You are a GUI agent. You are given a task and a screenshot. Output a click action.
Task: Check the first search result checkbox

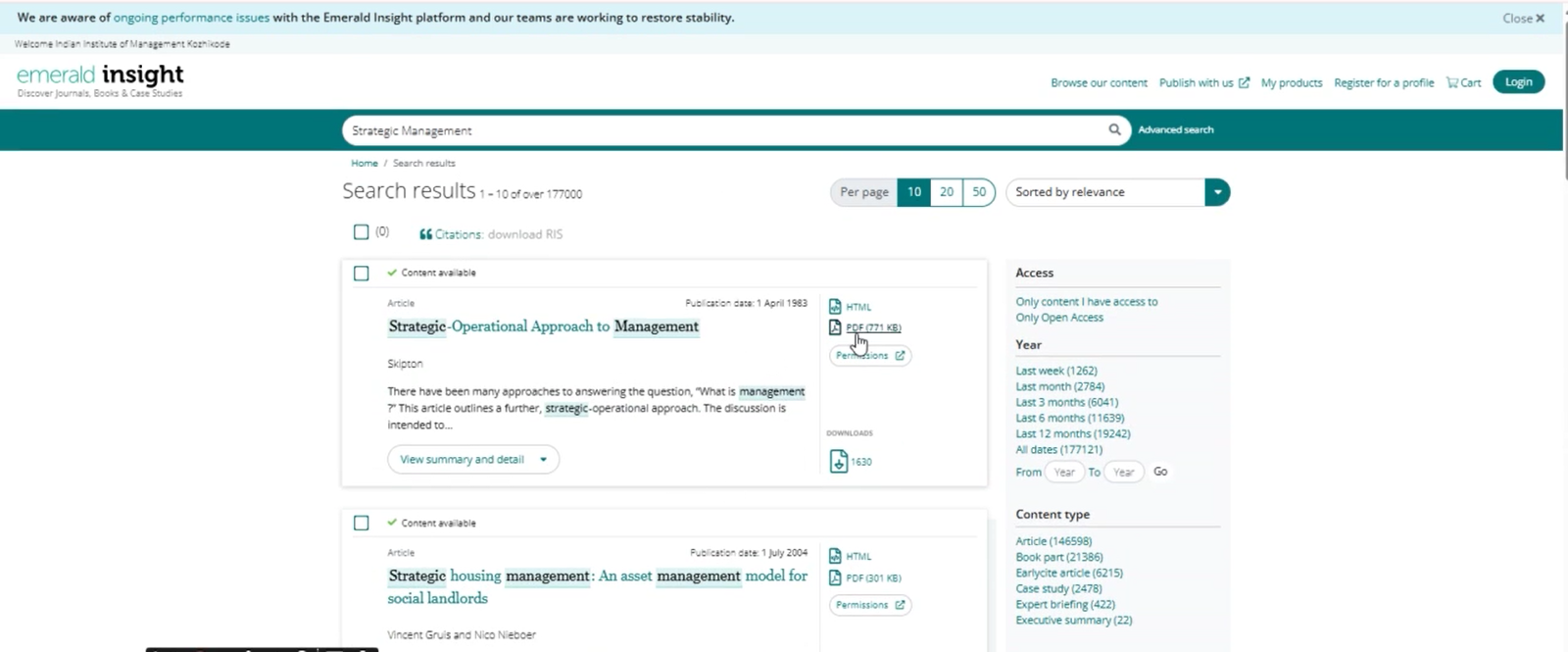click(x=362, y=274)
